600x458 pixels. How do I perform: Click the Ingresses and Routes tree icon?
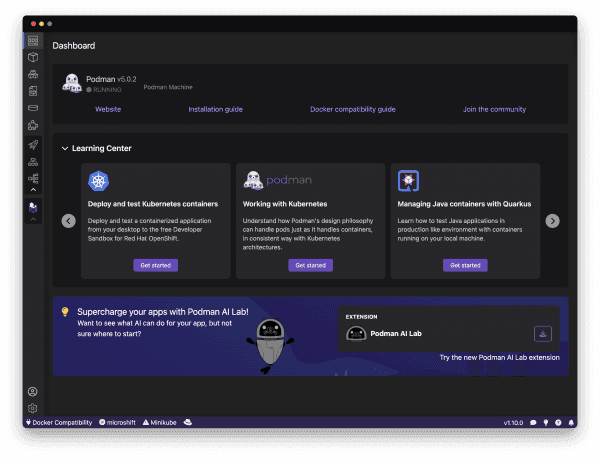[x=33, y=178]
